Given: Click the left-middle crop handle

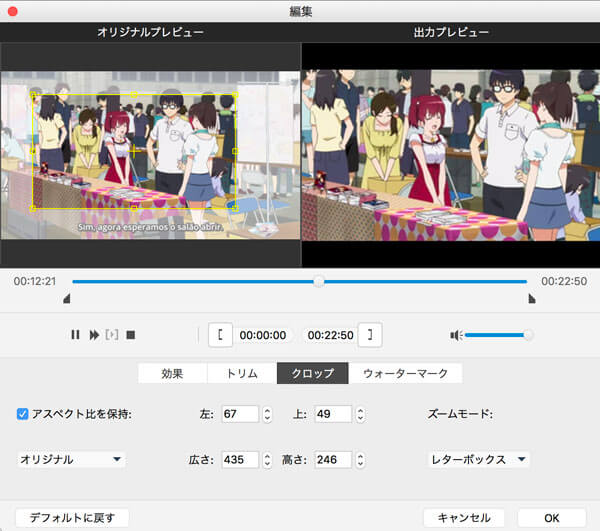Looking at the screenshot, I should (33, 151).
